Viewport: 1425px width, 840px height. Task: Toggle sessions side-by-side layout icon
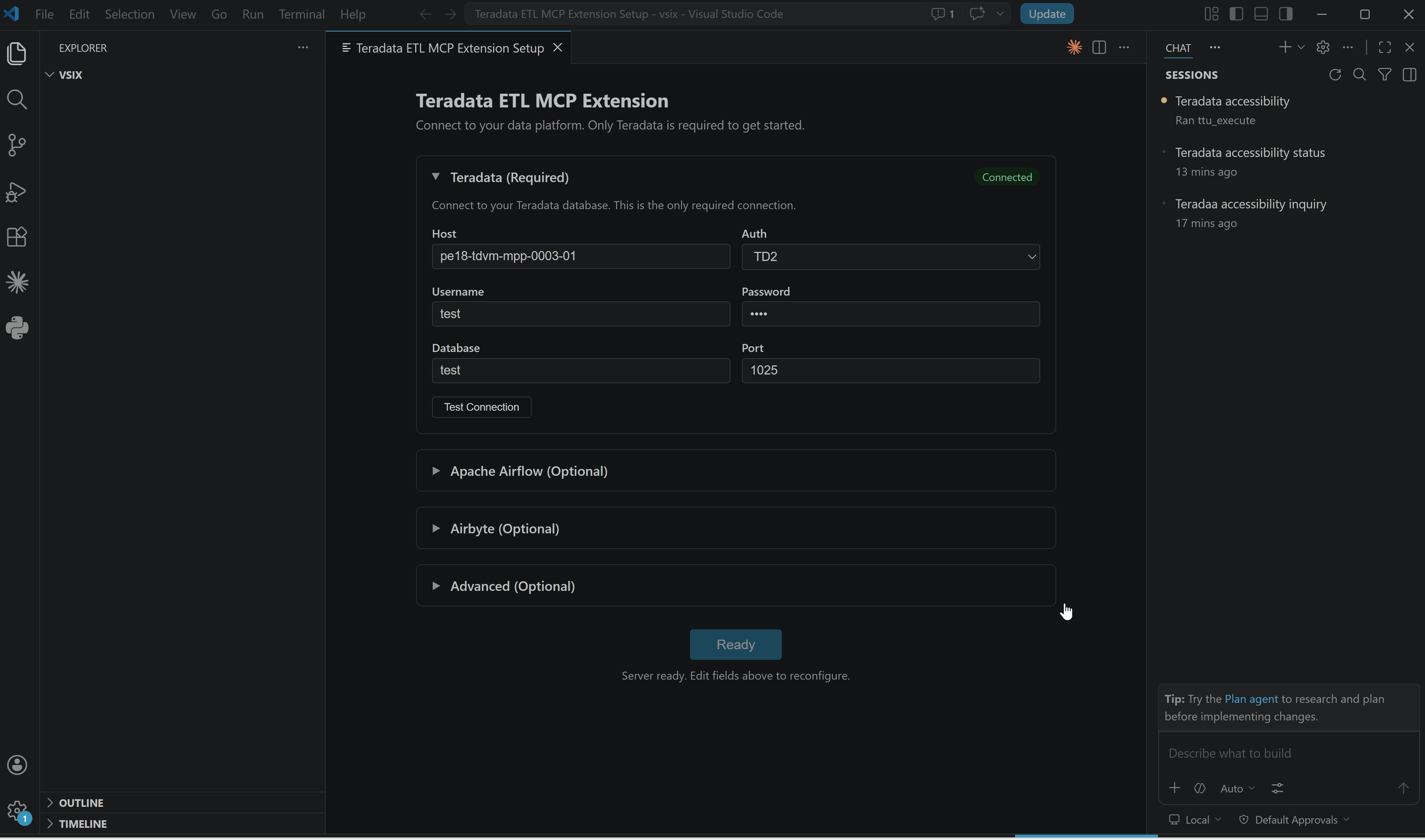[1409, 75]
